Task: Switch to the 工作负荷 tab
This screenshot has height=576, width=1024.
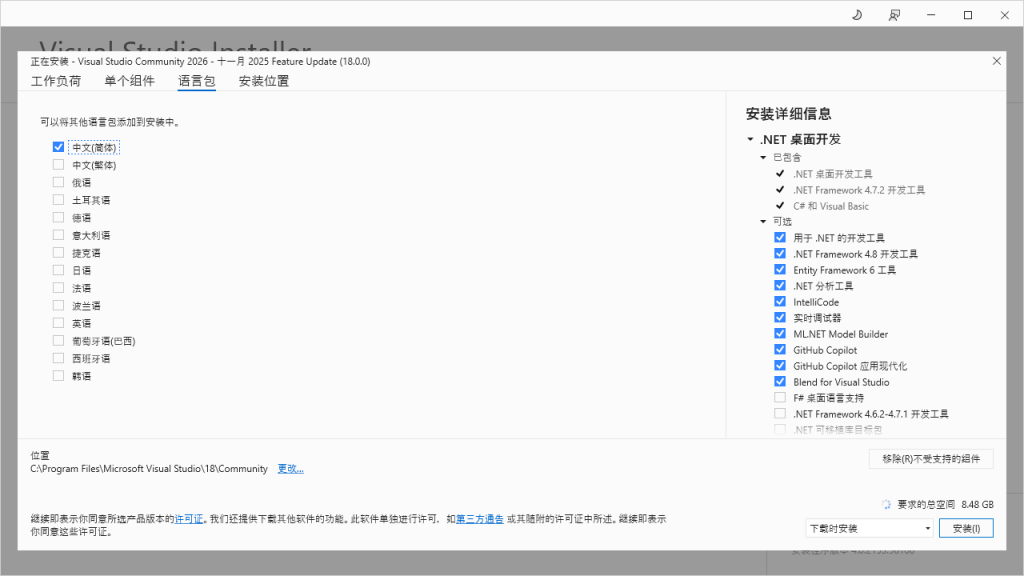Action: [x=56, y=81]
